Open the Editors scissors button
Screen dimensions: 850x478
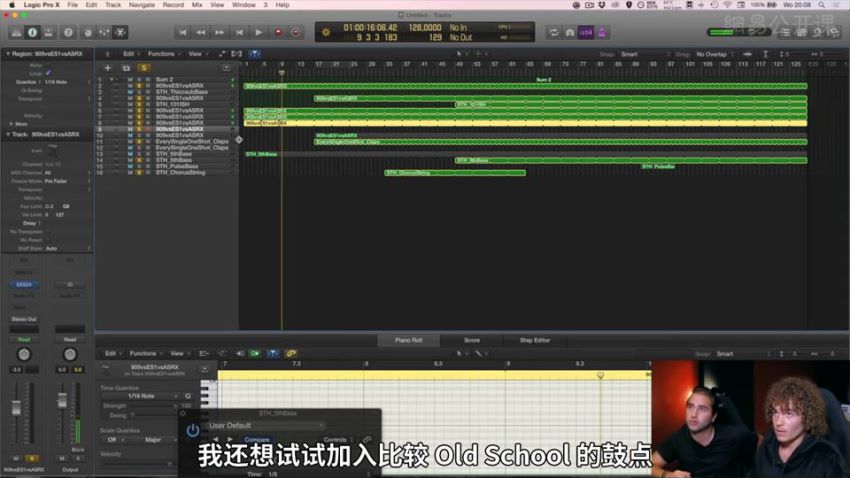coord(120,33)
